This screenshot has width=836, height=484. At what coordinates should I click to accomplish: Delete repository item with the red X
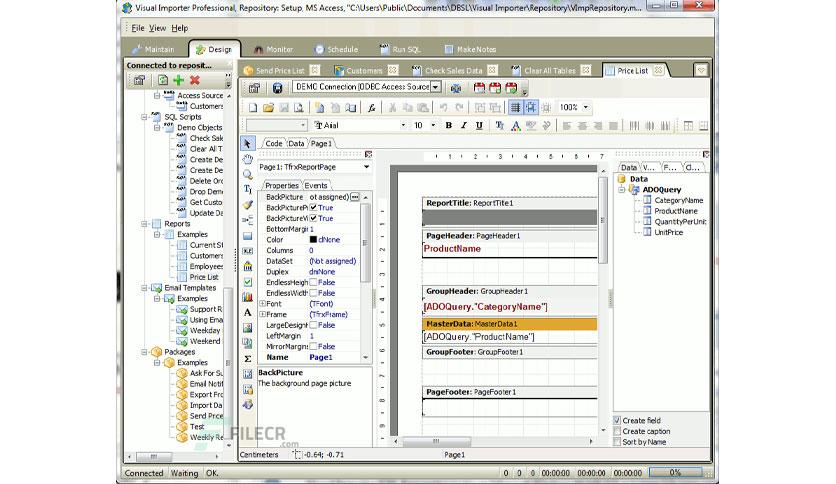pyautogui.click(x=195, y=80)
